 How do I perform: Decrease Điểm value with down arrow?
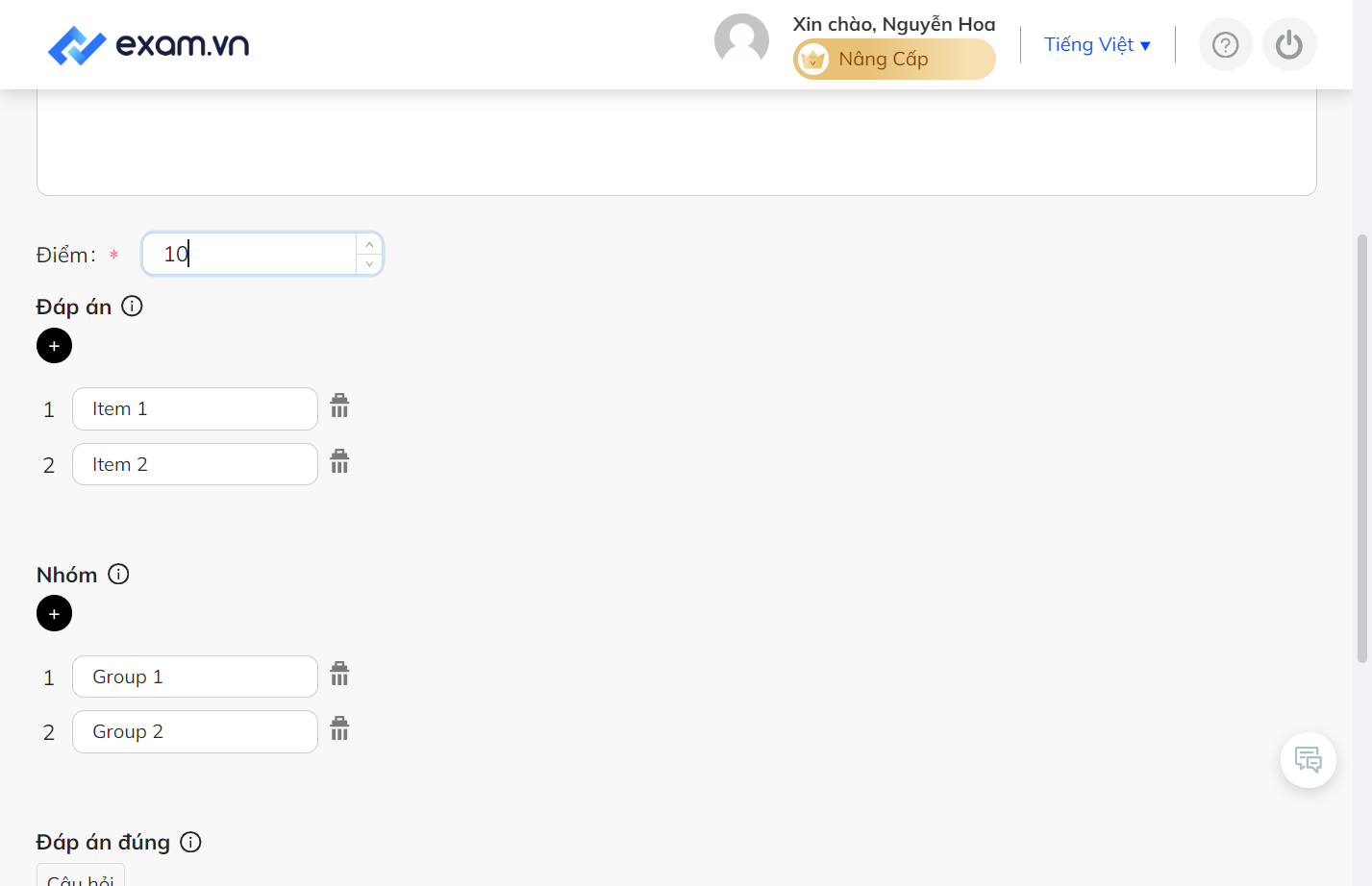pyautogui.click(x=369, y=264)
